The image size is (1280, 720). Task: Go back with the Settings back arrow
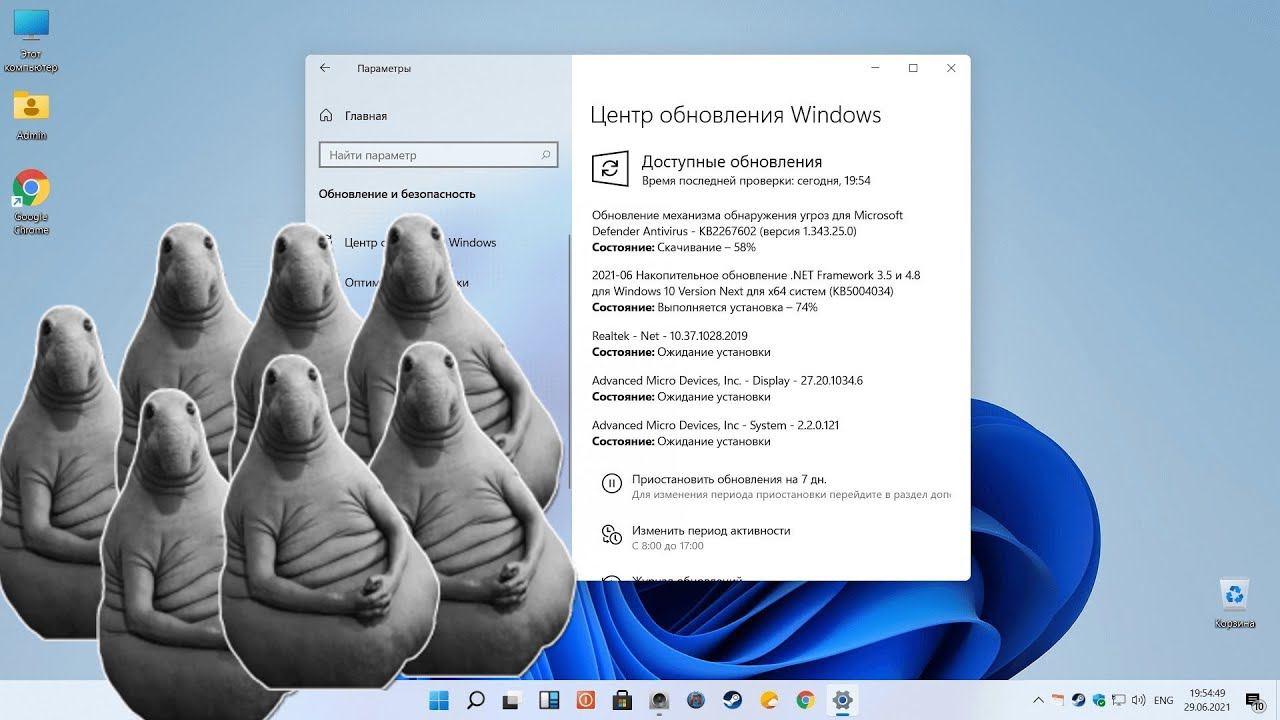[325, 68]
